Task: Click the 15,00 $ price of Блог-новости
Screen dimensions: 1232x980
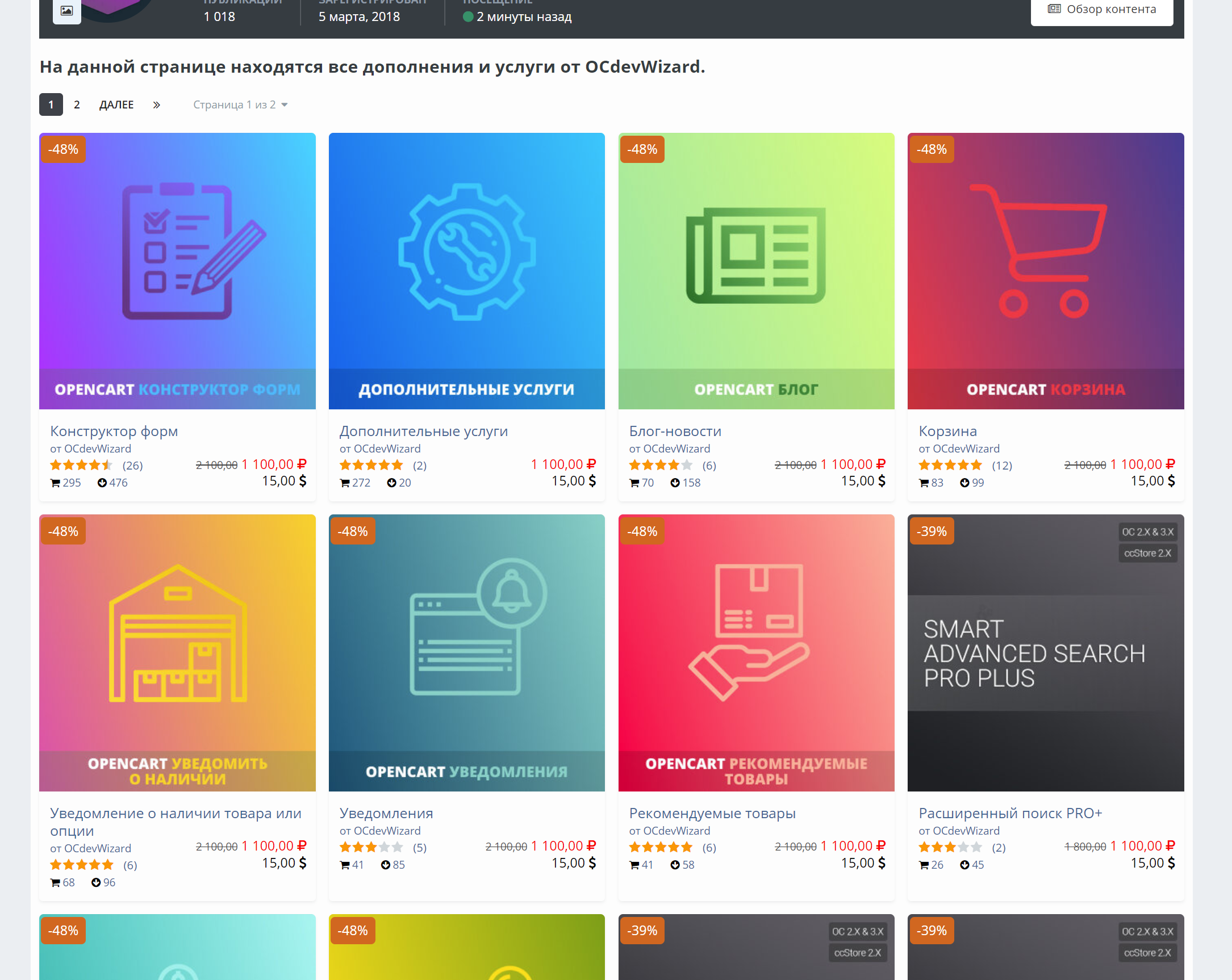Action: click(x=863, y=481)
